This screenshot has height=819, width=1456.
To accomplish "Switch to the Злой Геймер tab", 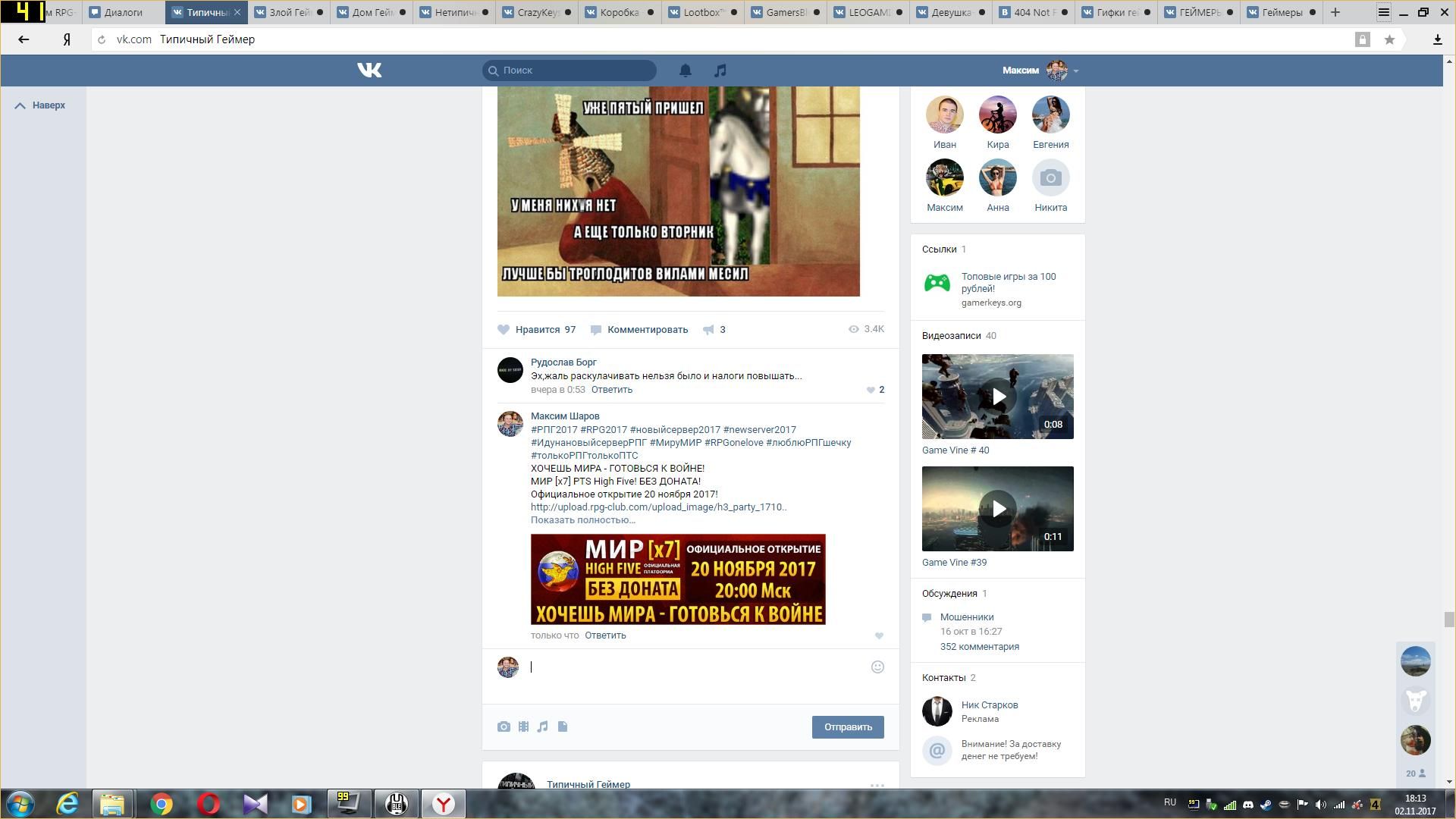I will click(288, 12).
